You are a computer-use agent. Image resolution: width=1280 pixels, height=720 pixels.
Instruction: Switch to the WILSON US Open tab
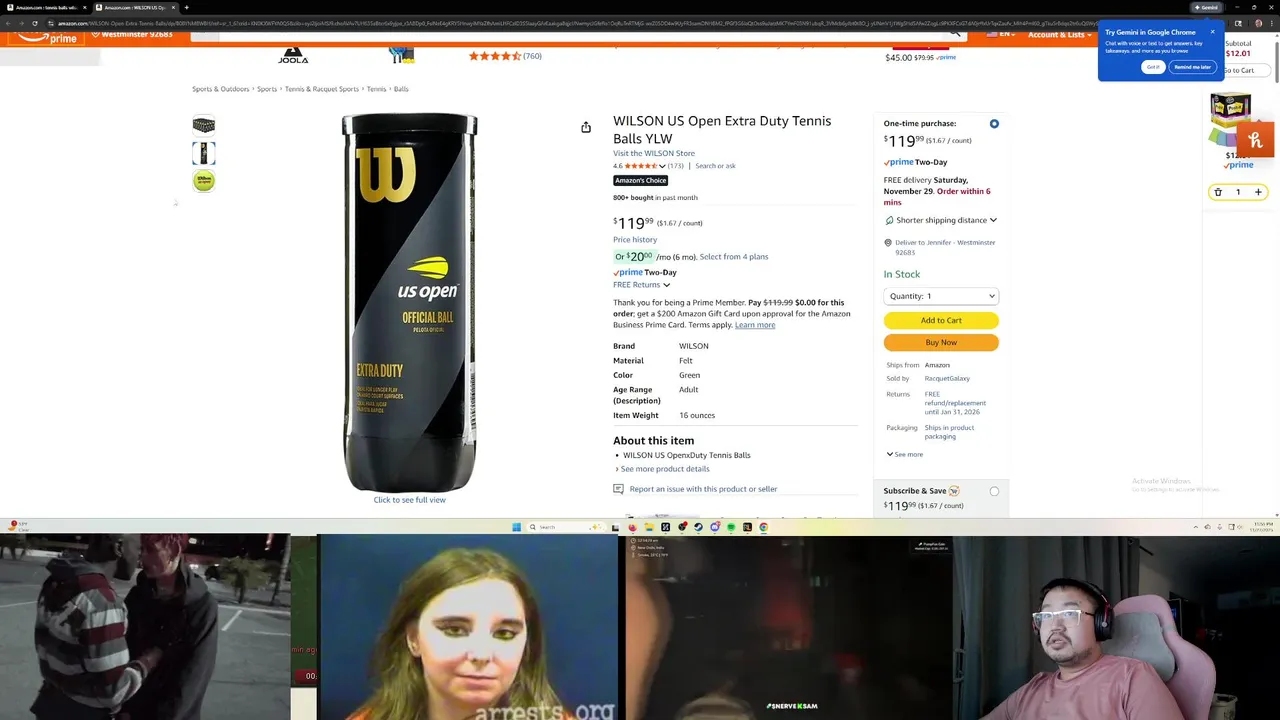click(135, 7)
